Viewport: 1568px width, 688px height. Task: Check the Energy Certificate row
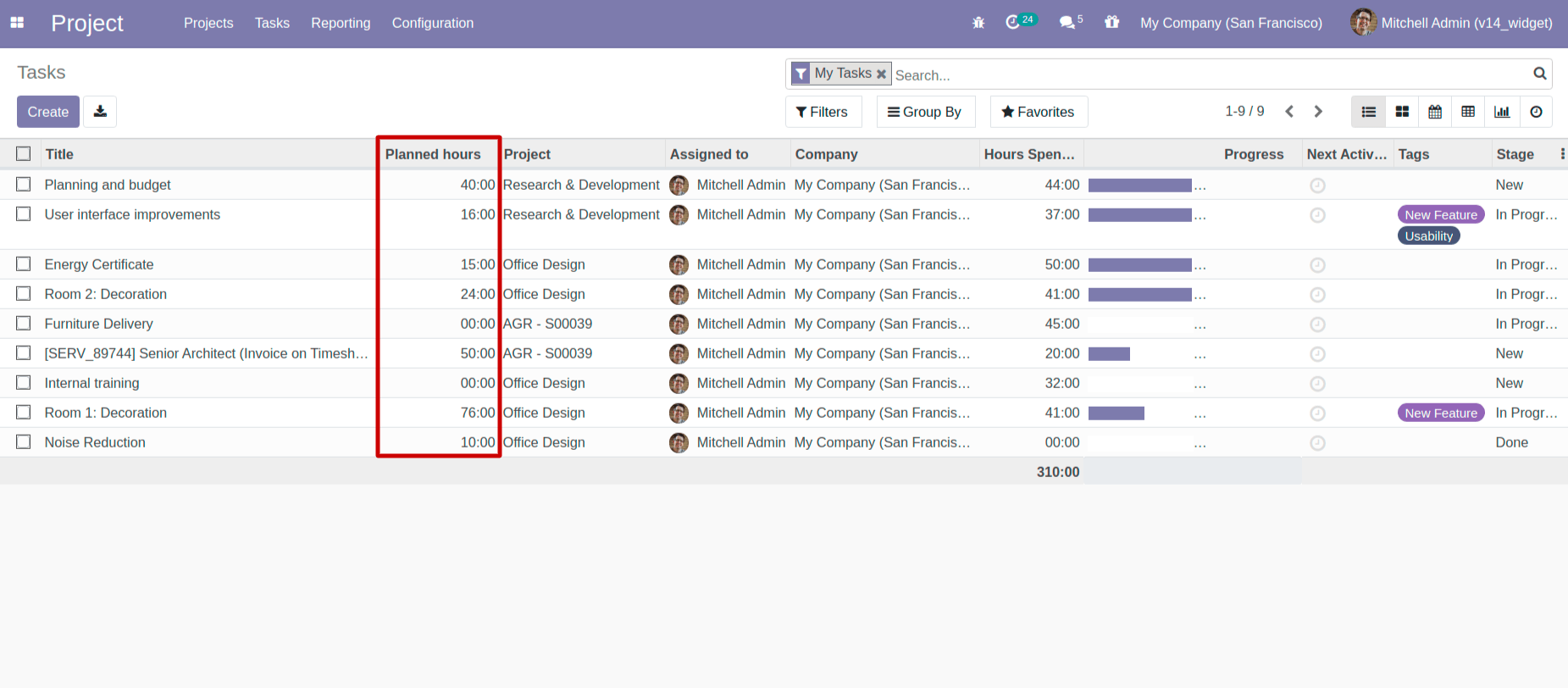pos(24,264)
